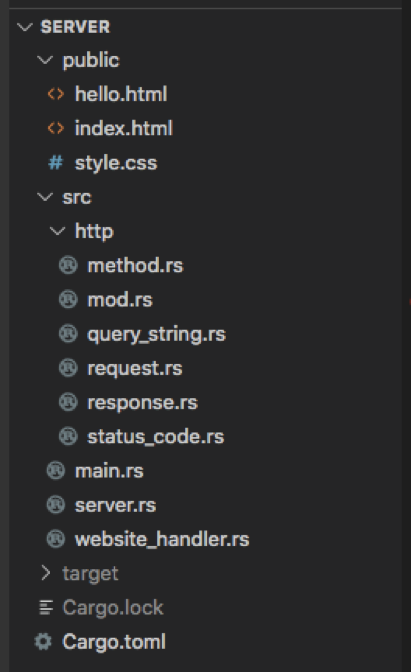Select the public folder name

click(91, 60)
